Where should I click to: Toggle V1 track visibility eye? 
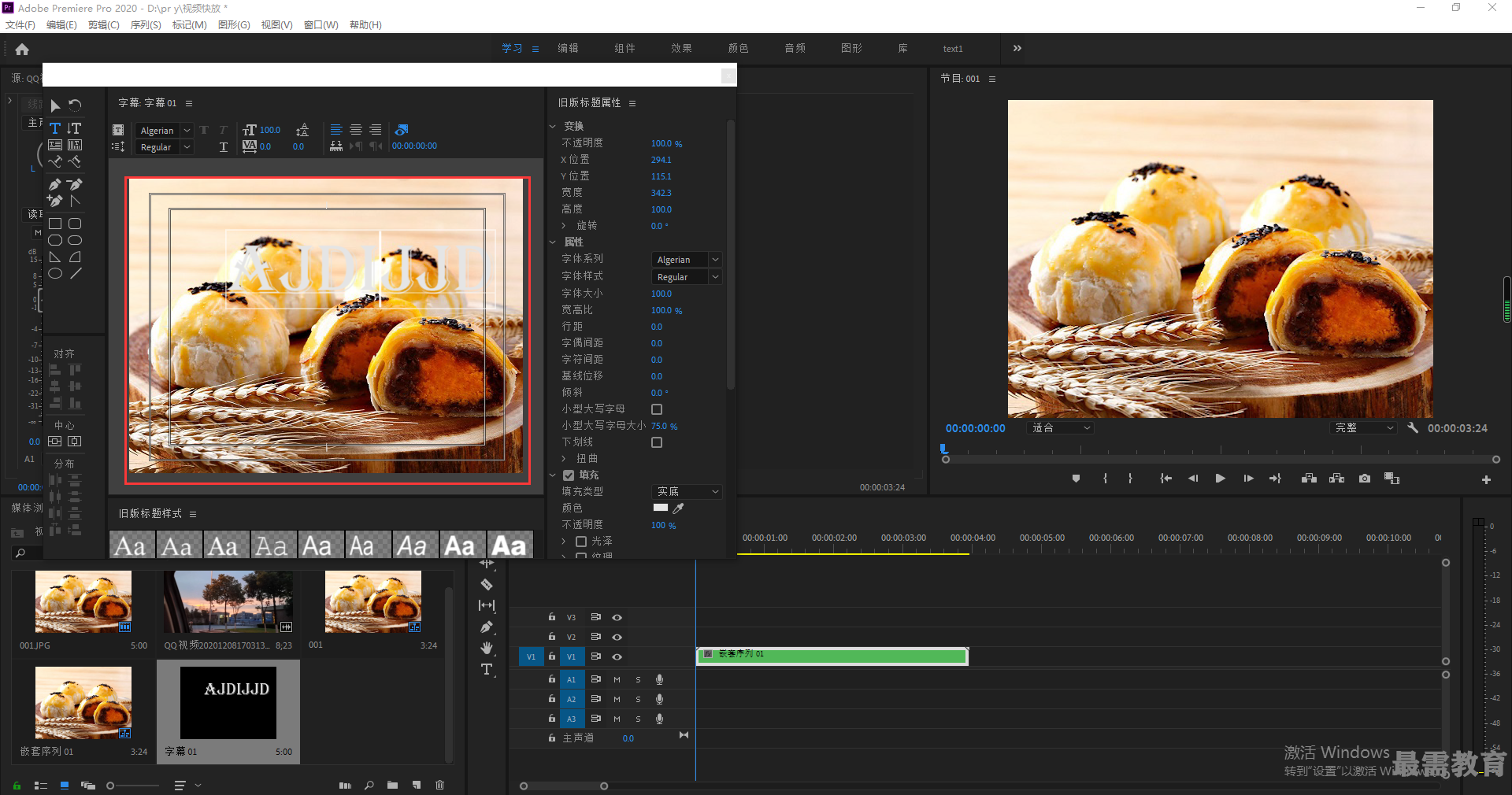617,656
